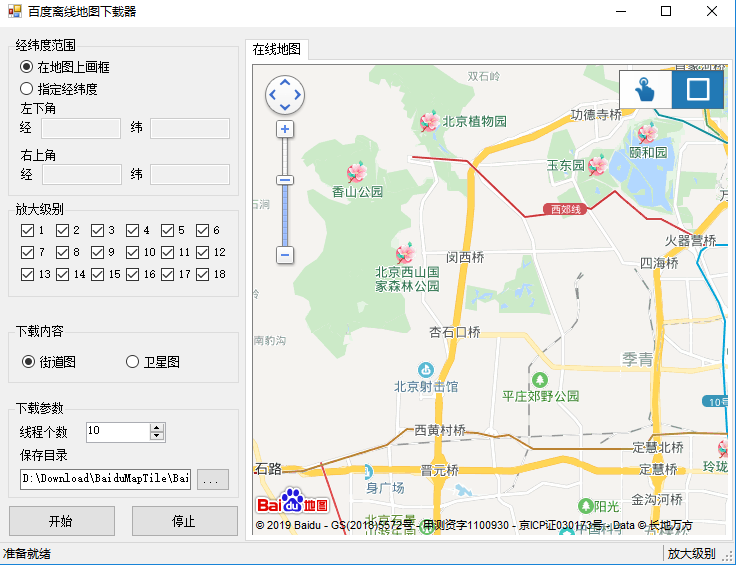Toggle zoom level 18 checkbox
This screenshot has height=565, width=736.
pos(203,275)
